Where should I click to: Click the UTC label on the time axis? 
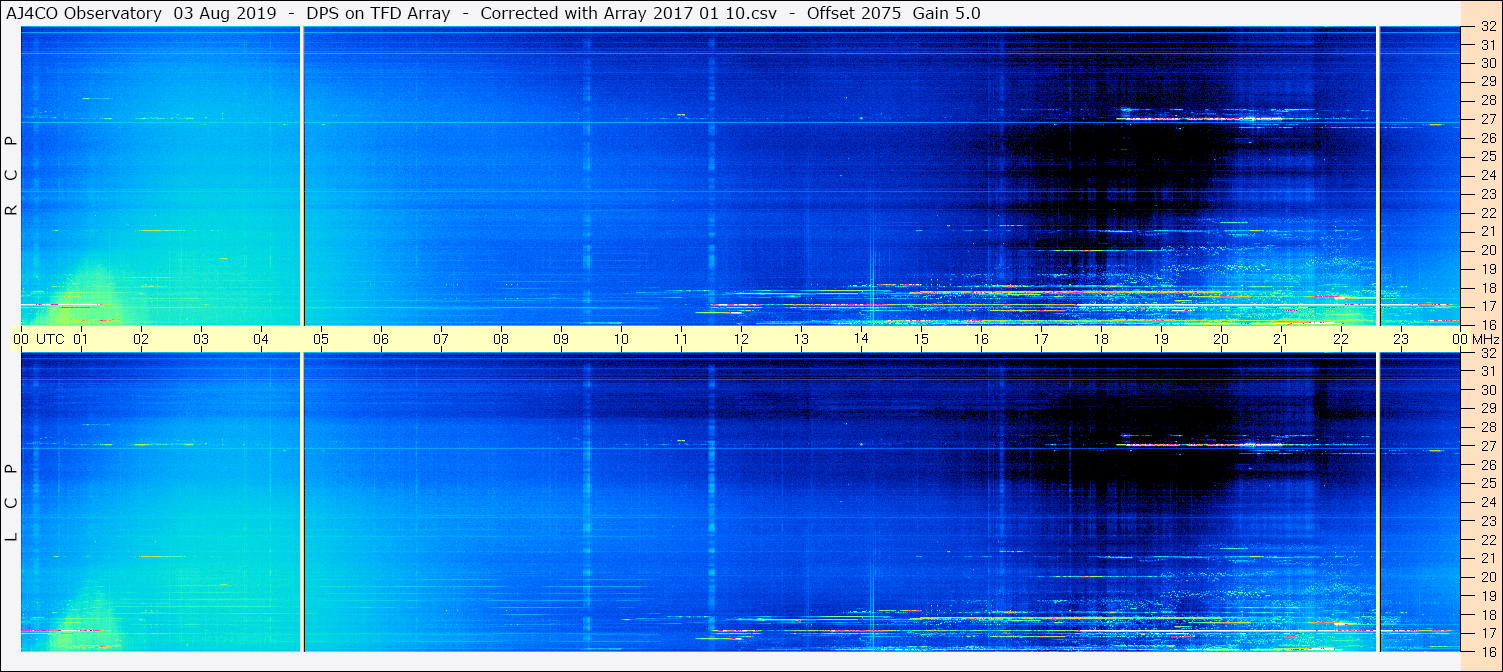[50, 339]
